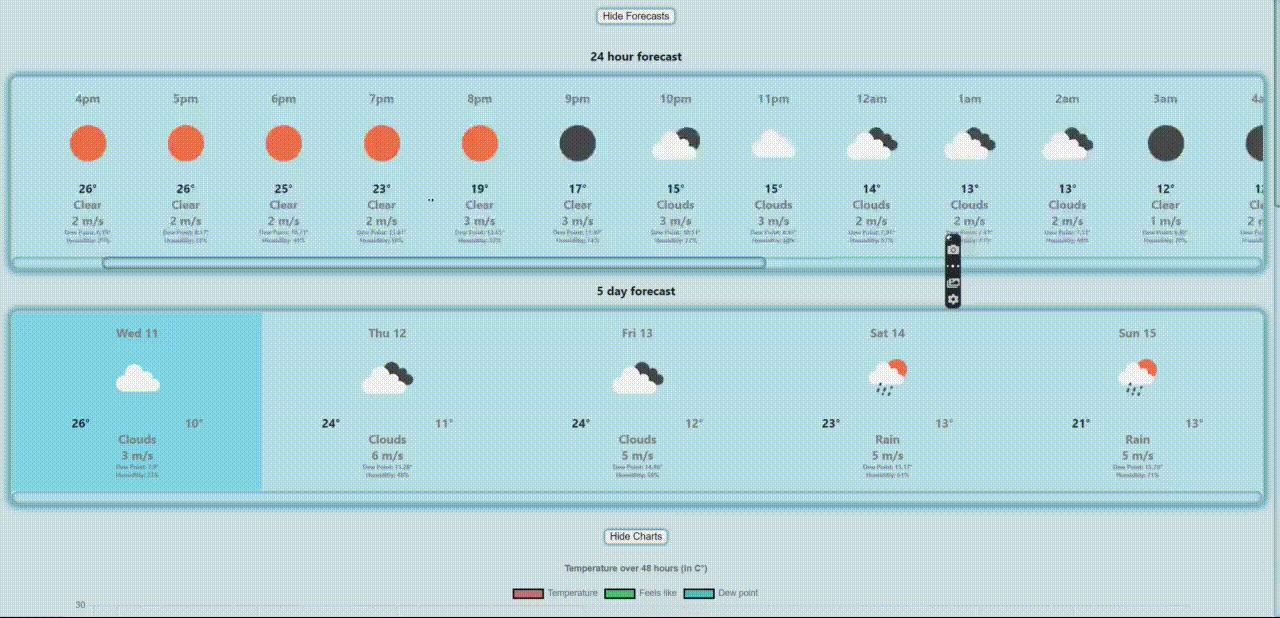Click the camera capture icon on floating toolbar

(x=953, y=249)
